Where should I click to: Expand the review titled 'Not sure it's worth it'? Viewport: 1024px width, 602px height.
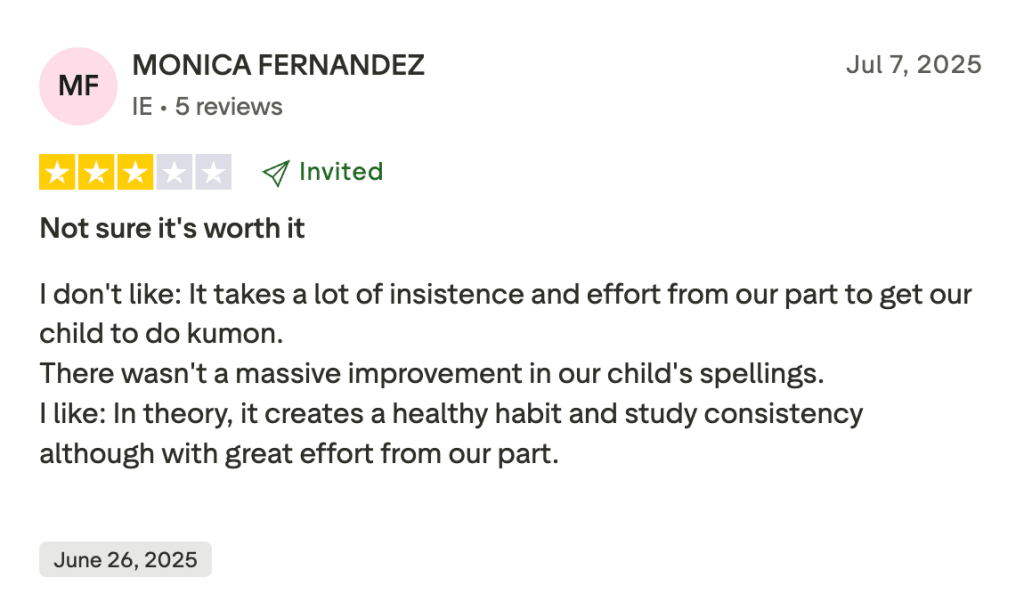click(x=171, y=228)
